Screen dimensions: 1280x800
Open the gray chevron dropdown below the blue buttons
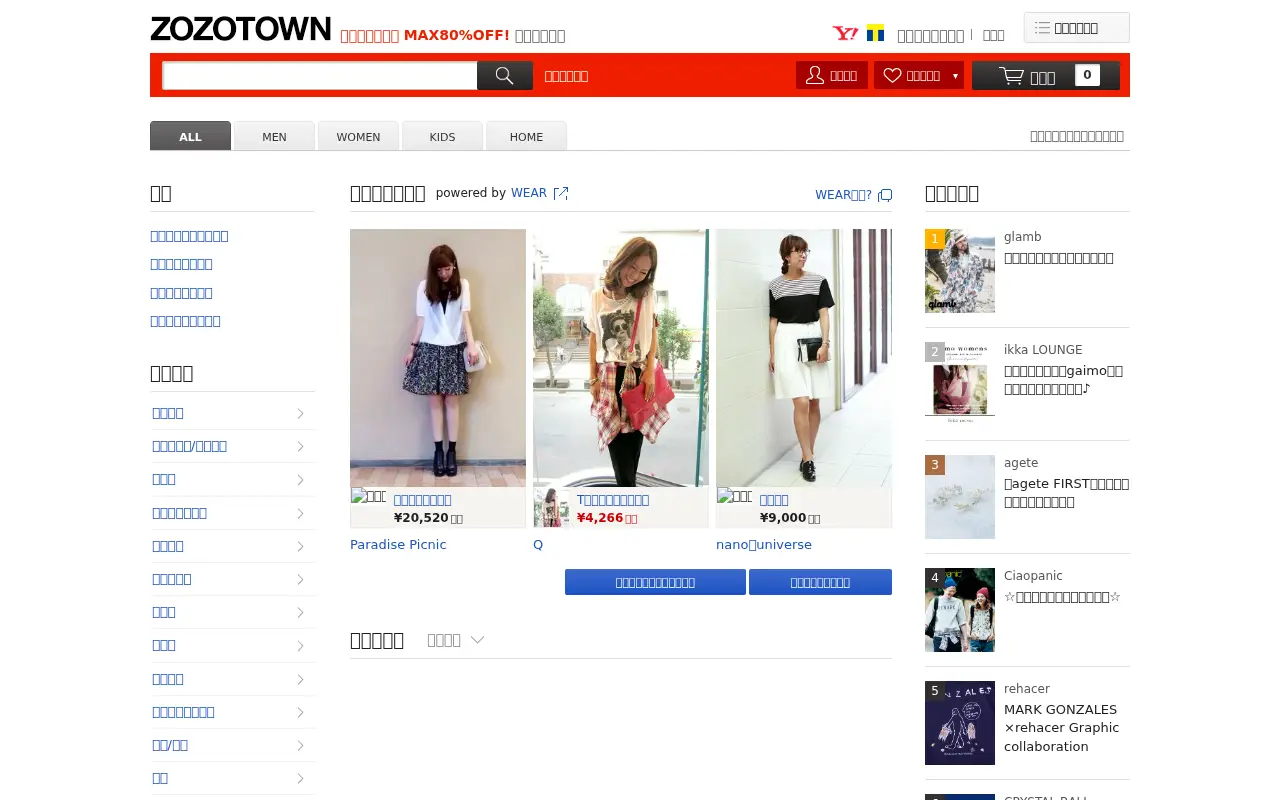pyautogui.click(x=477, y=640)
